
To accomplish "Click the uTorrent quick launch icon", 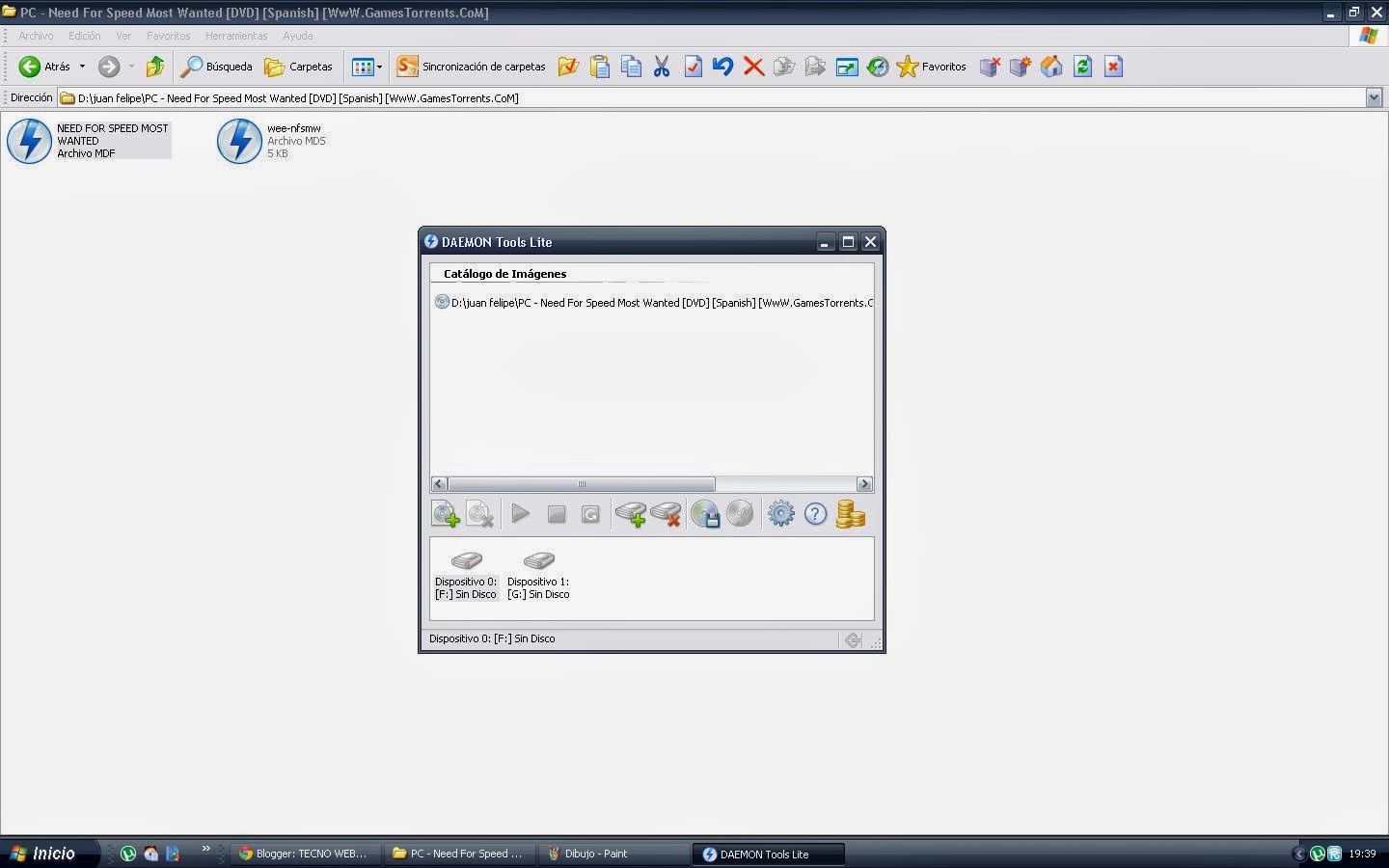I will (x=128, y=854).
